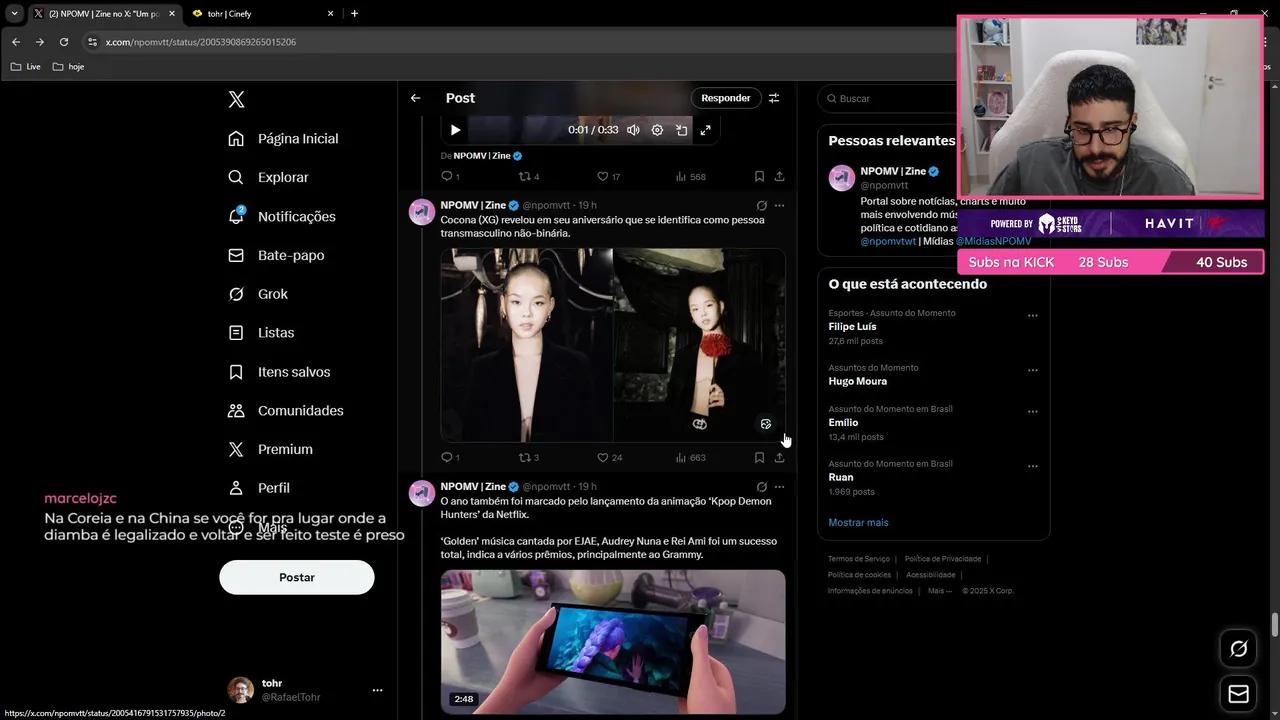Open Explorar in the sidebar

(269, 177)
